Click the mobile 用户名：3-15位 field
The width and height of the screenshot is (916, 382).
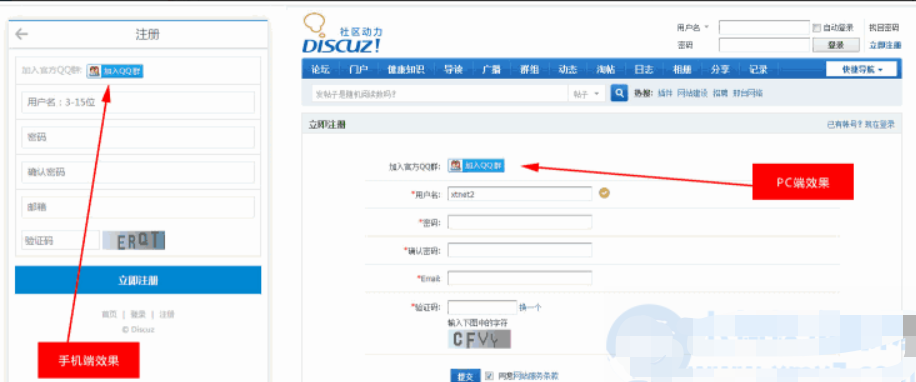pos(138,102)
